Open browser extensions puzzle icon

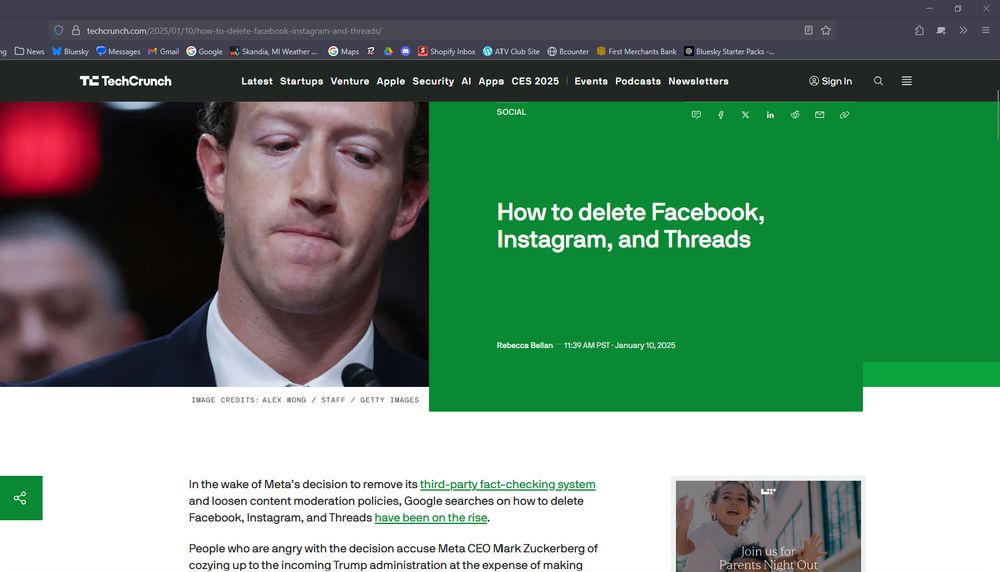pos(919,30)
